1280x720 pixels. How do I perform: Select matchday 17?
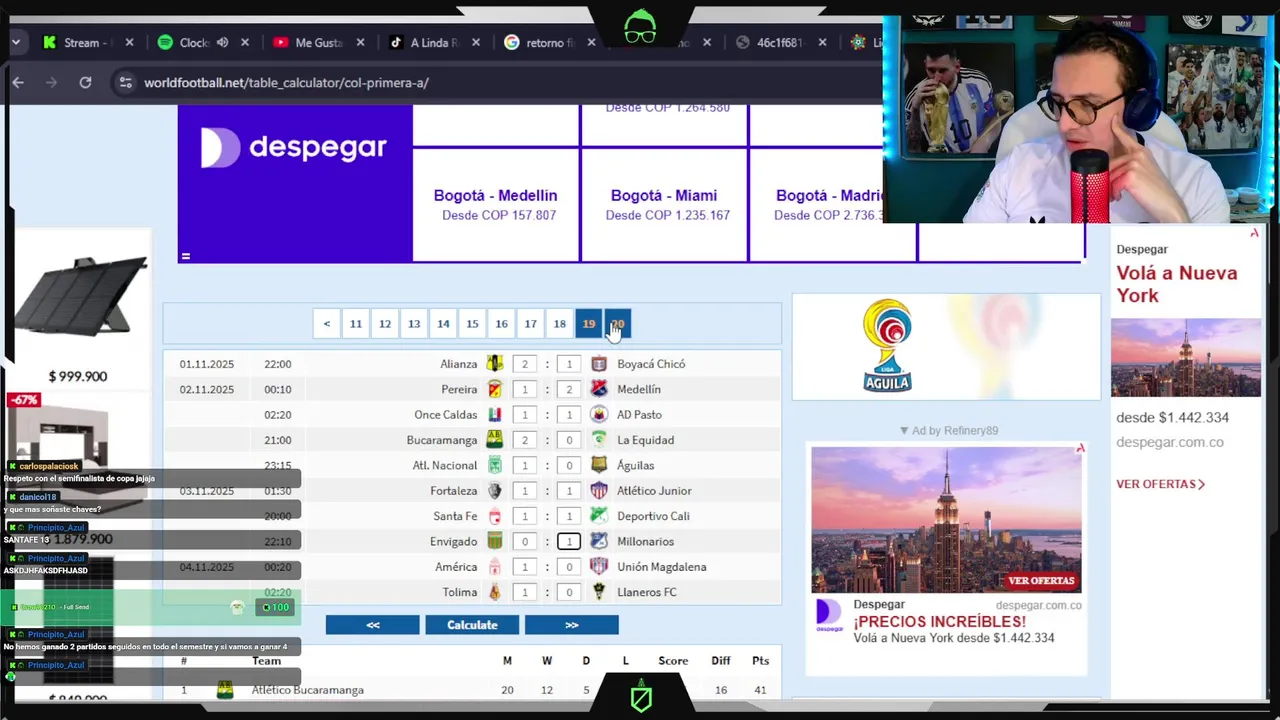[530, 324]
